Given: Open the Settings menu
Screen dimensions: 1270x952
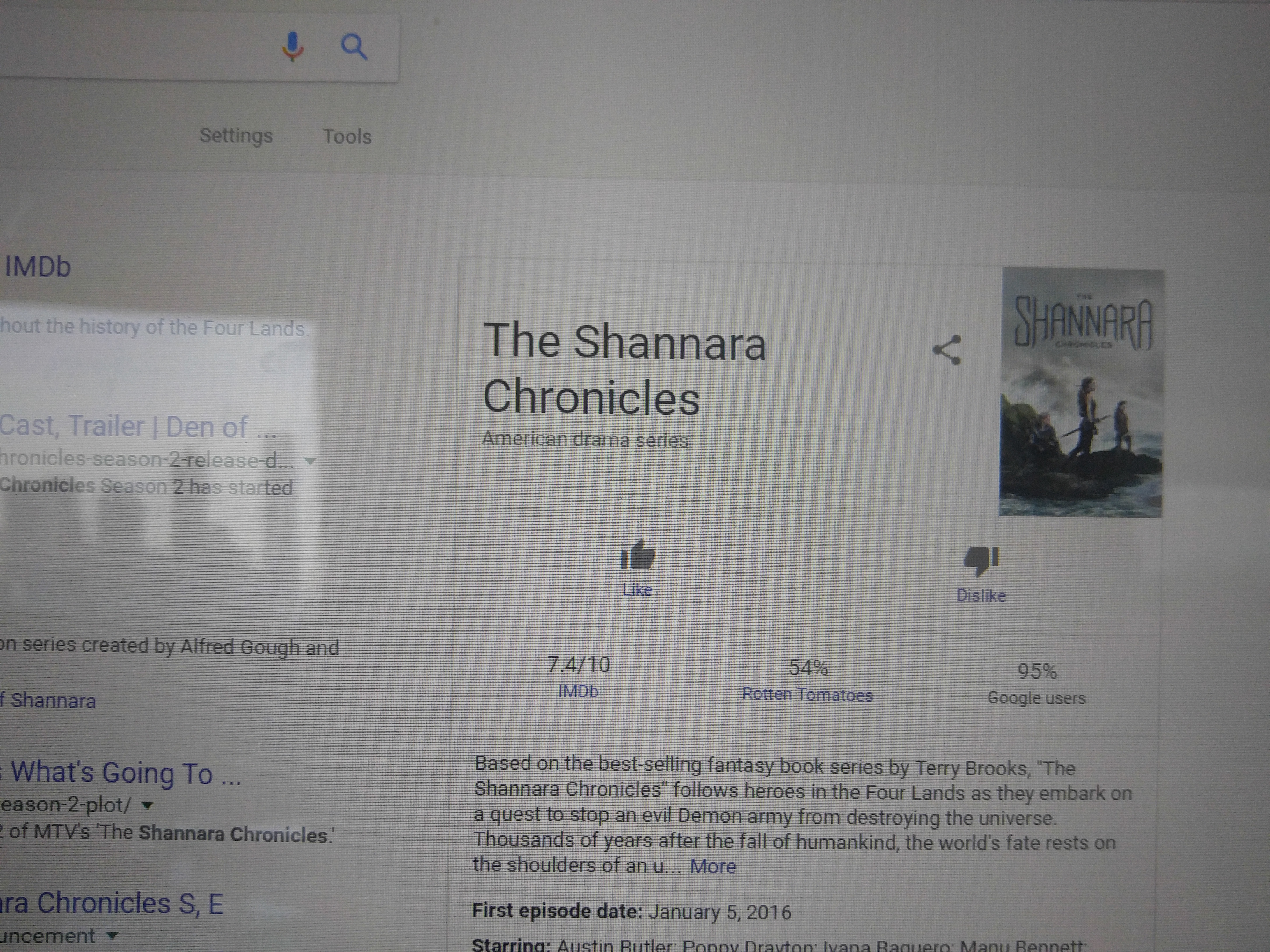Looking at the screenshot, I should (236, 136).
